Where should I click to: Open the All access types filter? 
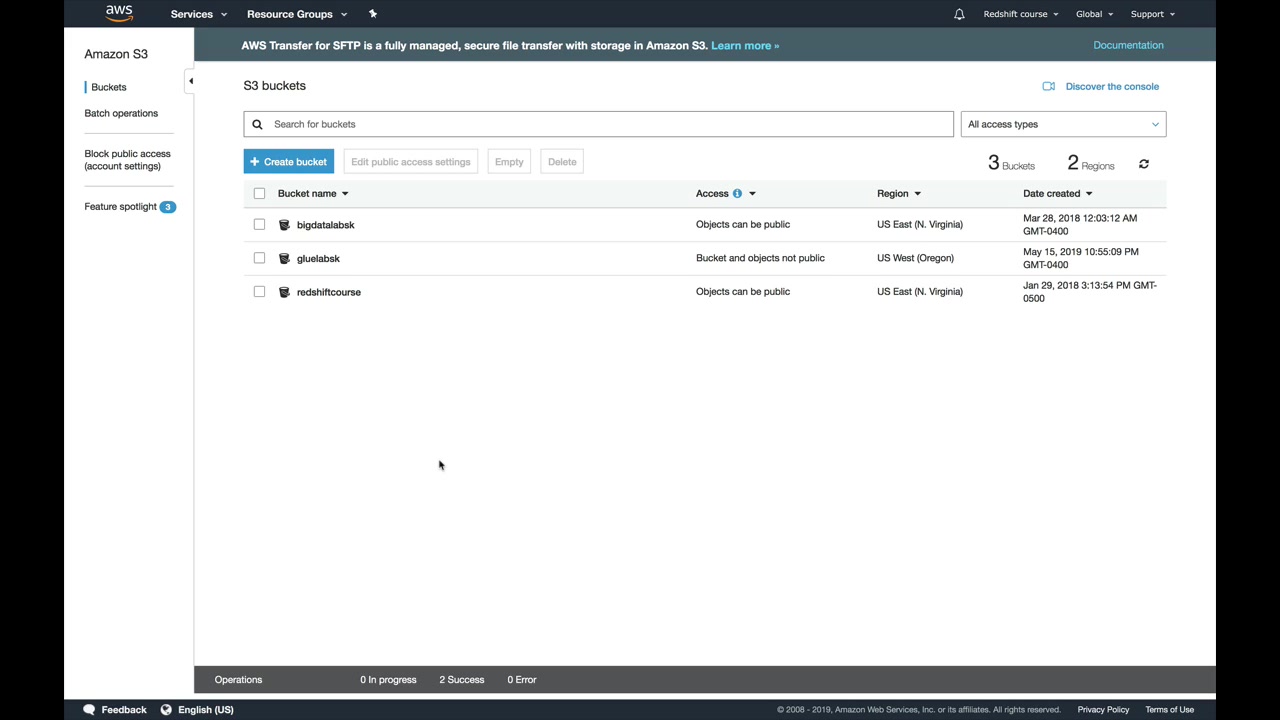[x=1063, y=124]
